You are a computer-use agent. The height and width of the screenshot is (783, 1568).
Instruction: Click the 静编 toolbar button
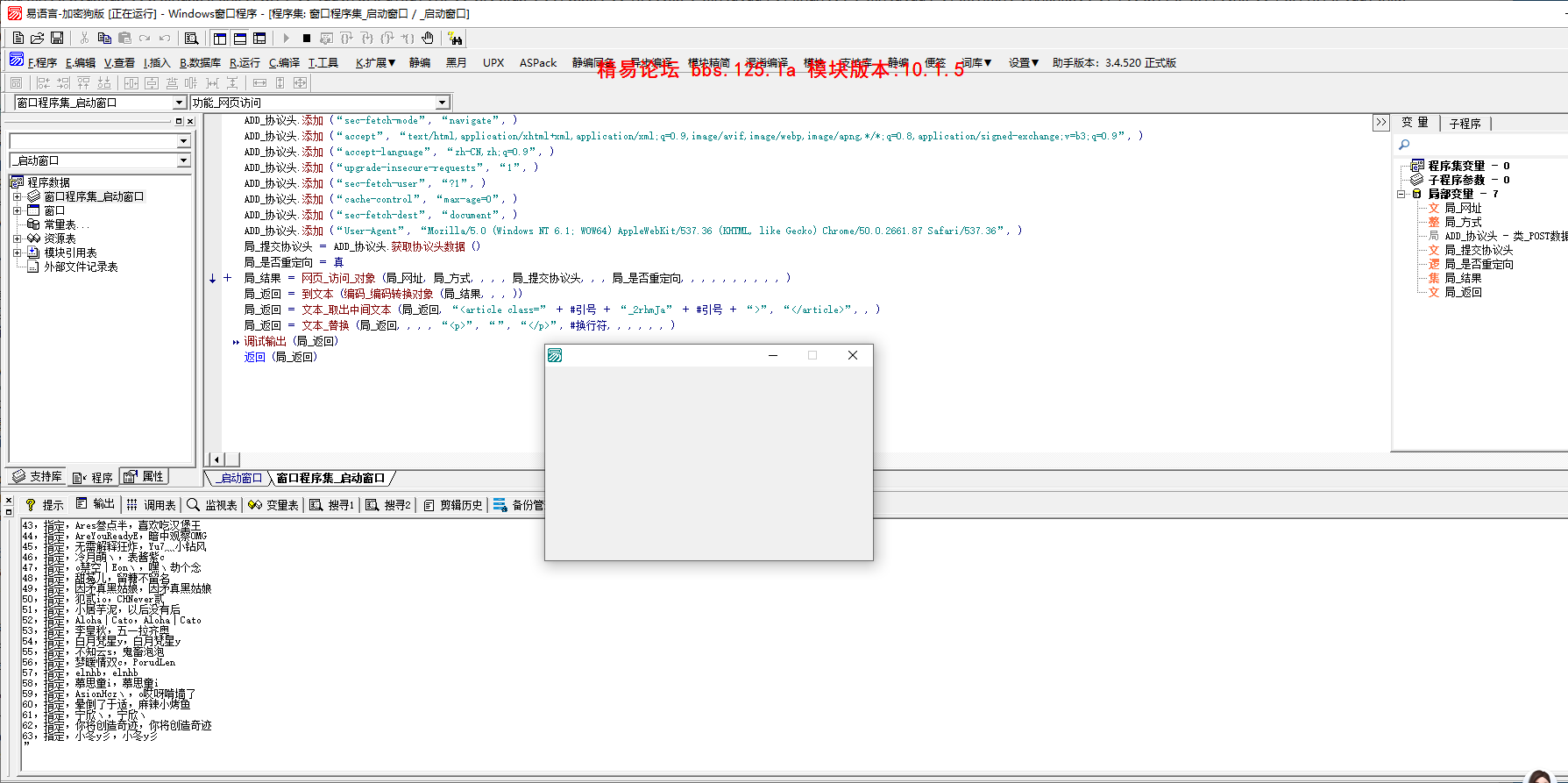coord(420,62)
